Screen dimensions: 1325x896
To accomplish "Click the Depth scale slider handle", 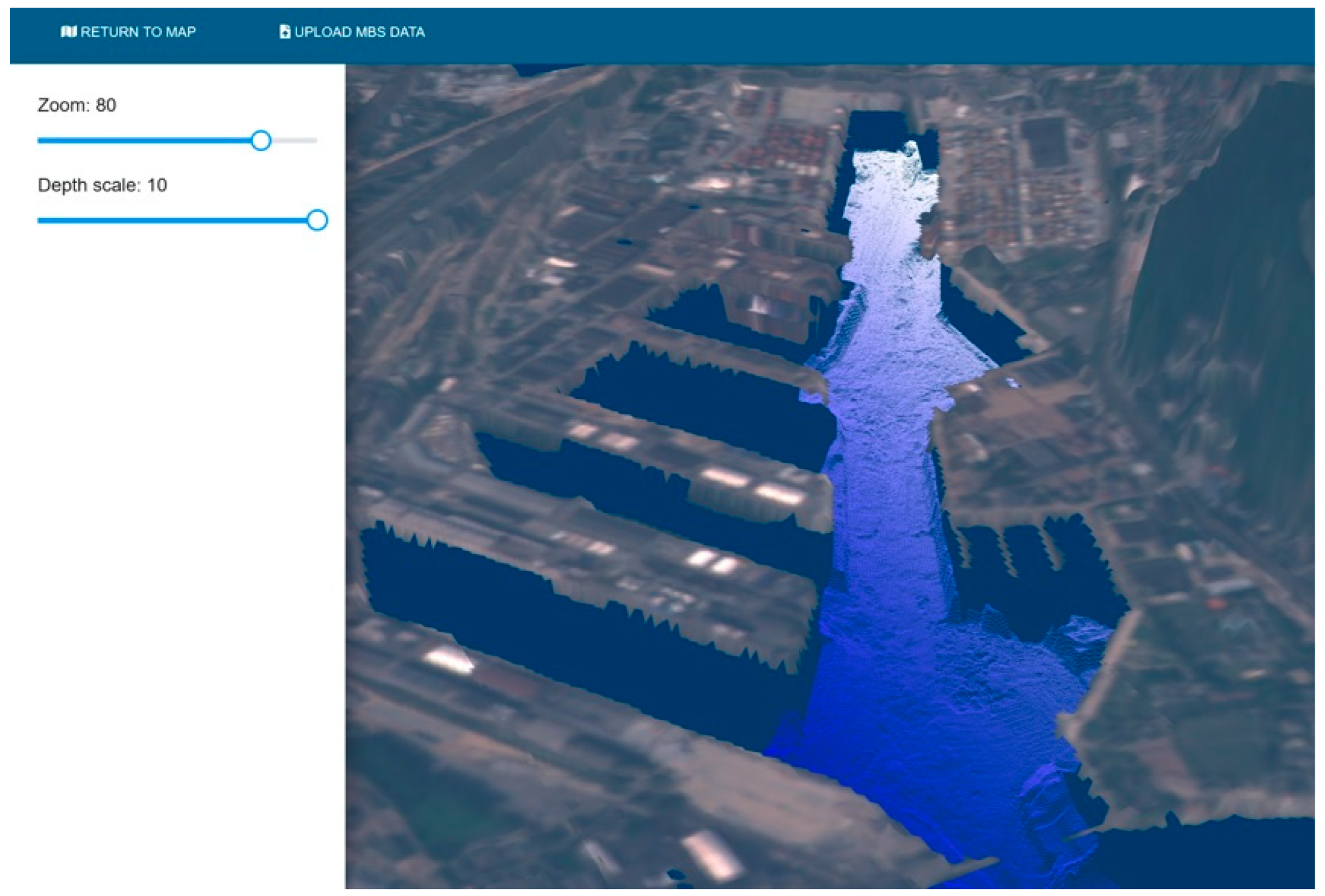I will (317, 220).
